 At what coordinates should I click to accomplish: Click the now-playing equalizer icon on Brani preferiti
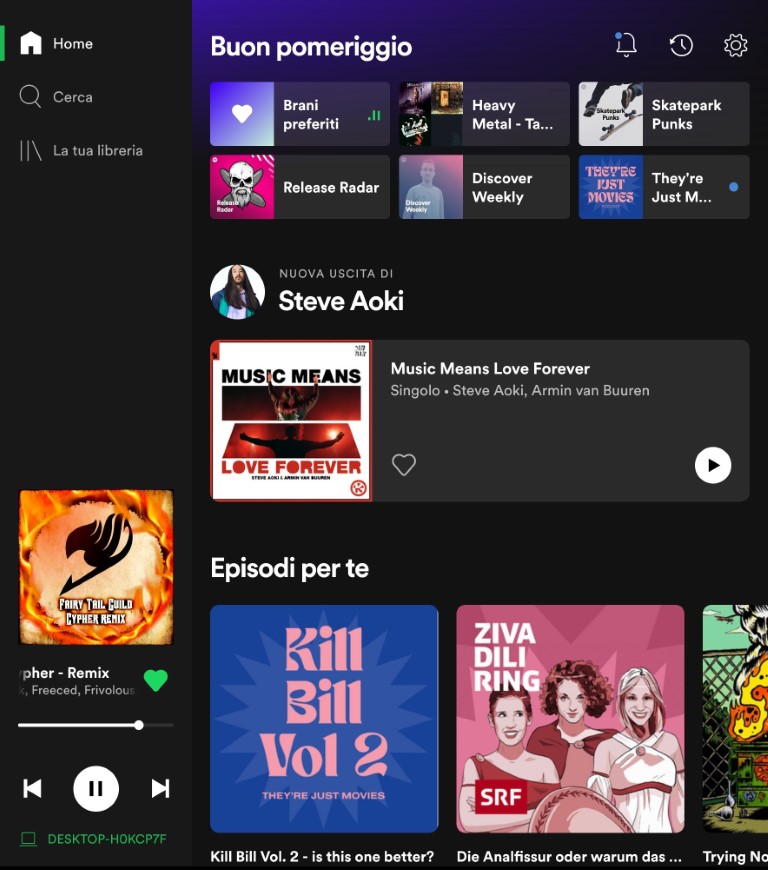pos(375,115)
